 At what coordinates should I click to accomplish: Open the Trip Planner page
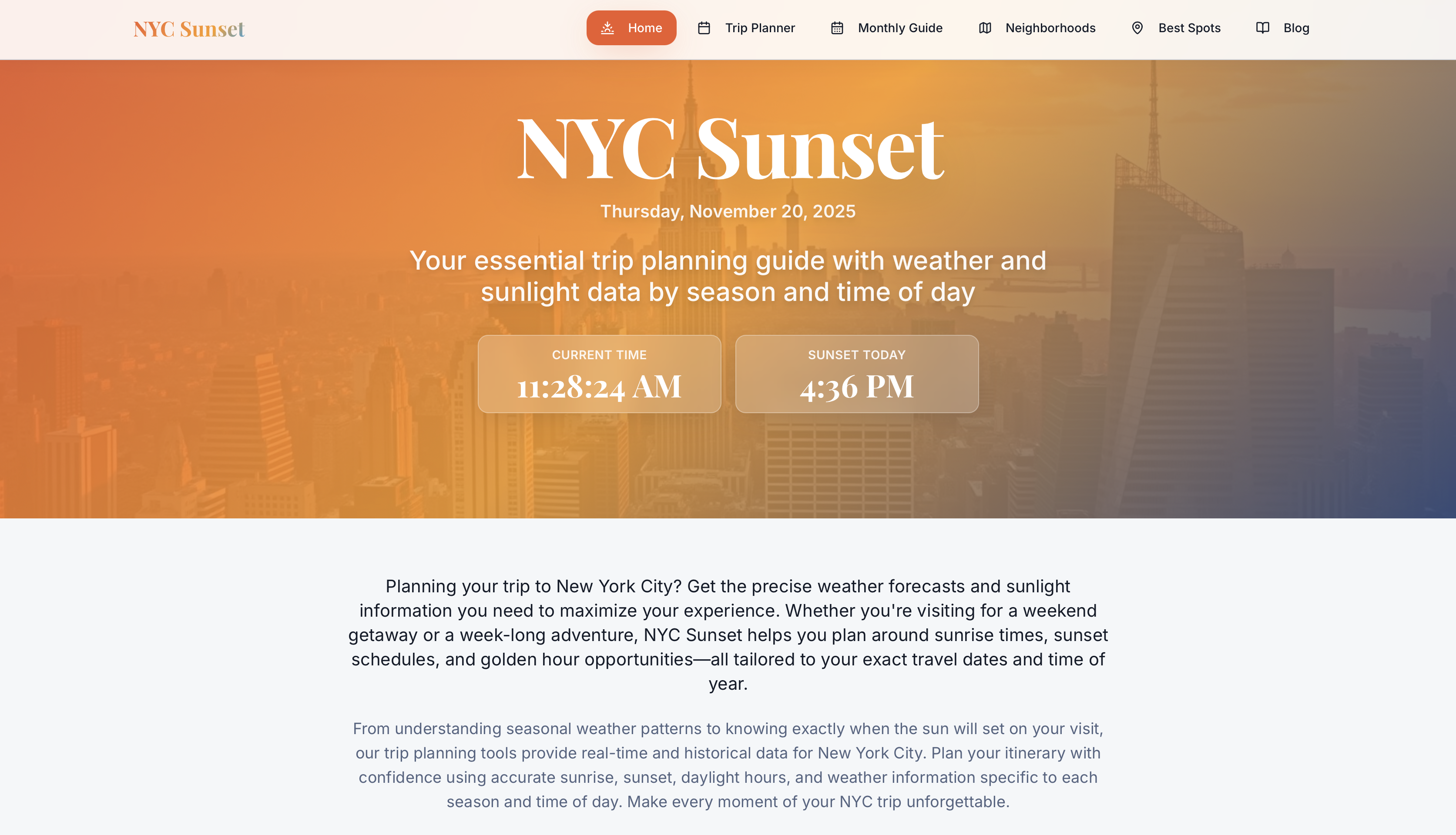(760, 27)
